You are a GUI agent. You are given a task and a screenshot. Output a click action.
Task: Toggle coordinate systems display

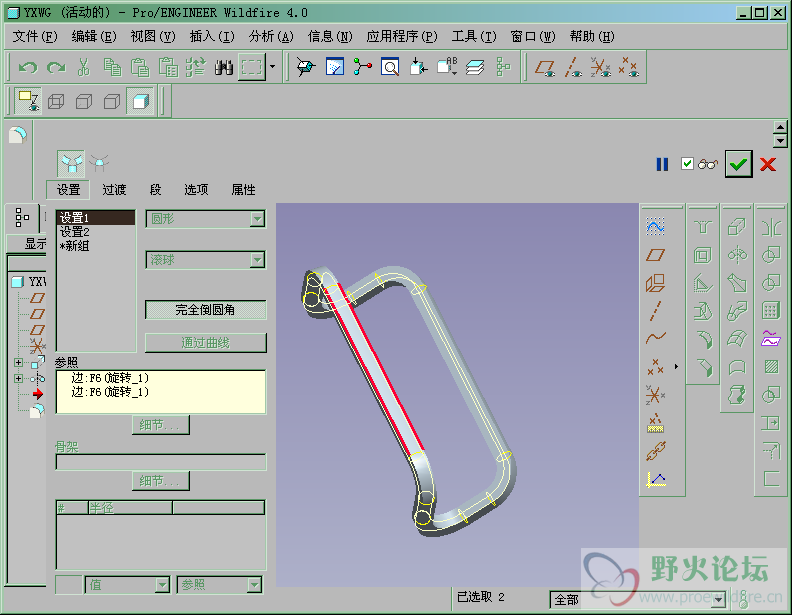[x=601, y=67]
